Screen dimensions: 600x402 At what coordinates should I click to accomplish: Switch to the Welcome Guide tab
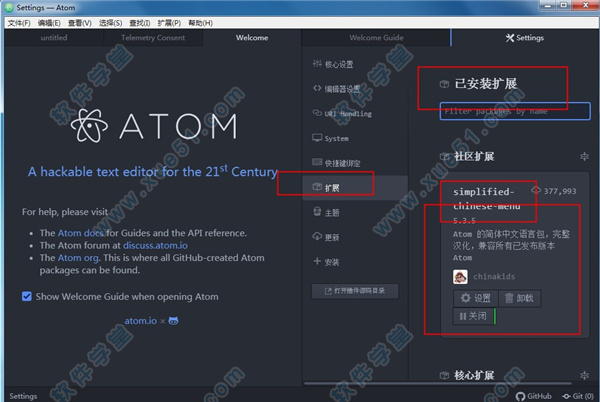pyautogui.click(x=376, y=37)
